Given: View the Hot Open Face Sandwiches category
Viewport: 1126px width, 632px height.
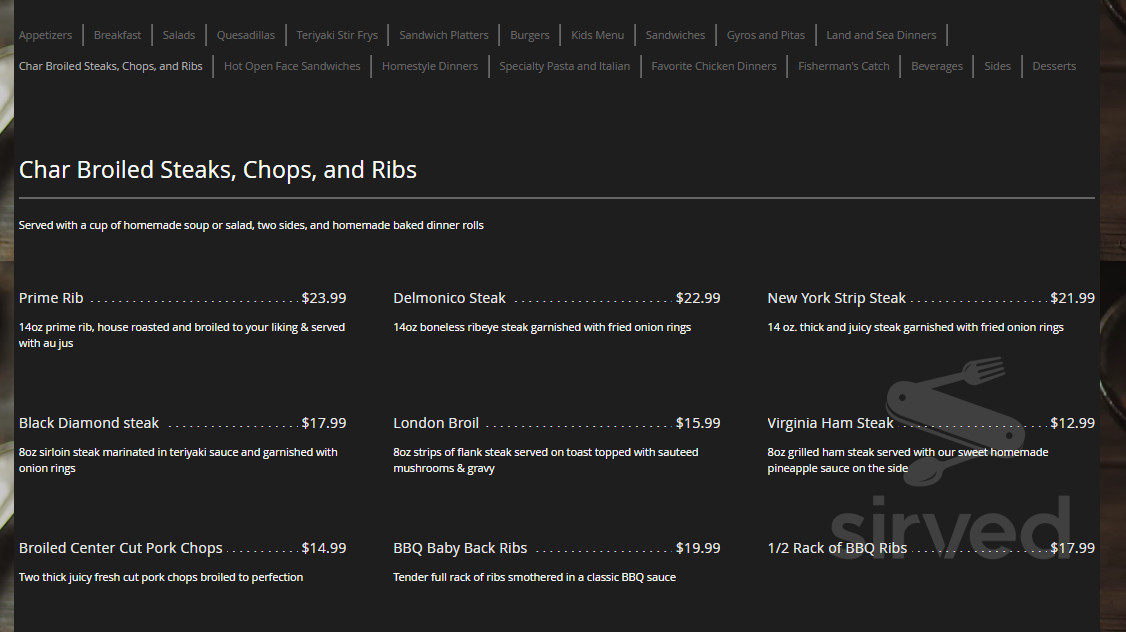Looking at the screenshot, I should coord(292,66).
